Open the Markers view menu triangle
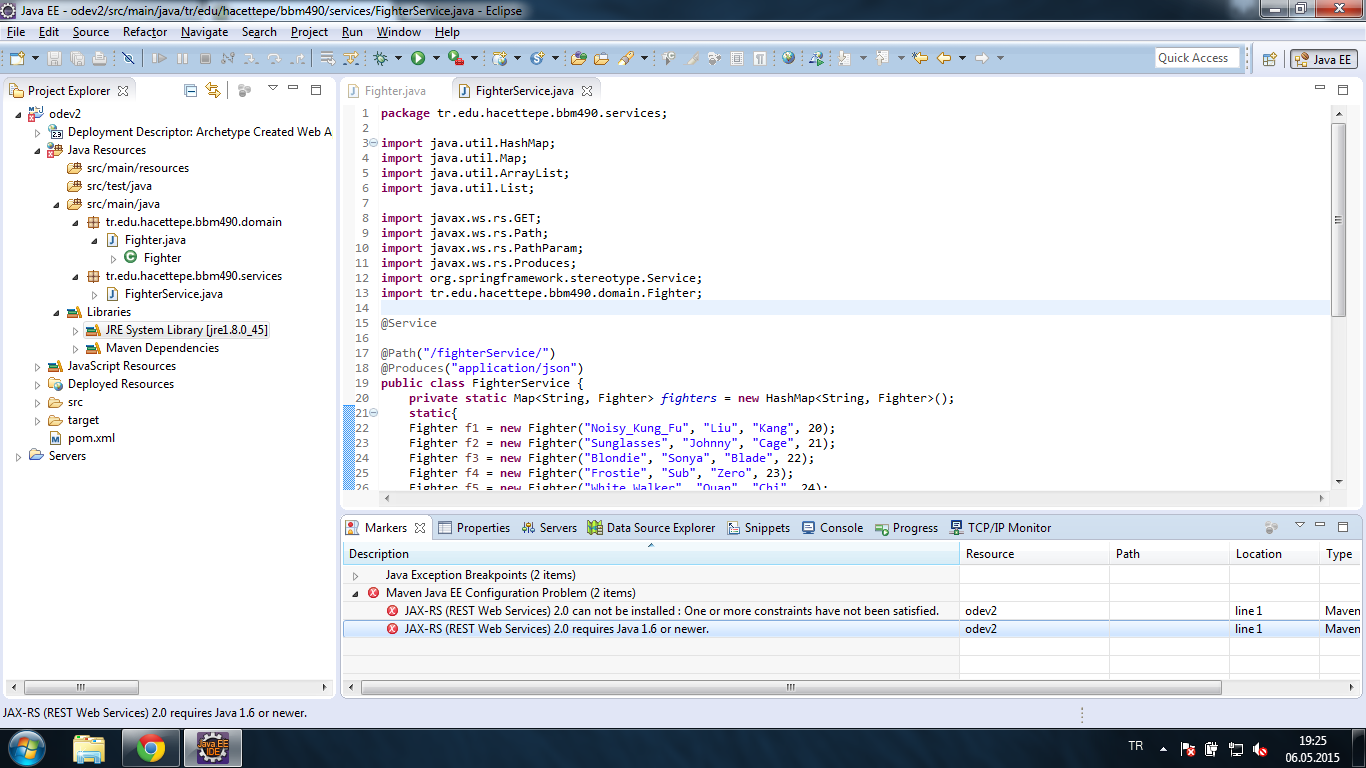This screenshot has height=768, width=1366. [1300, 525]
